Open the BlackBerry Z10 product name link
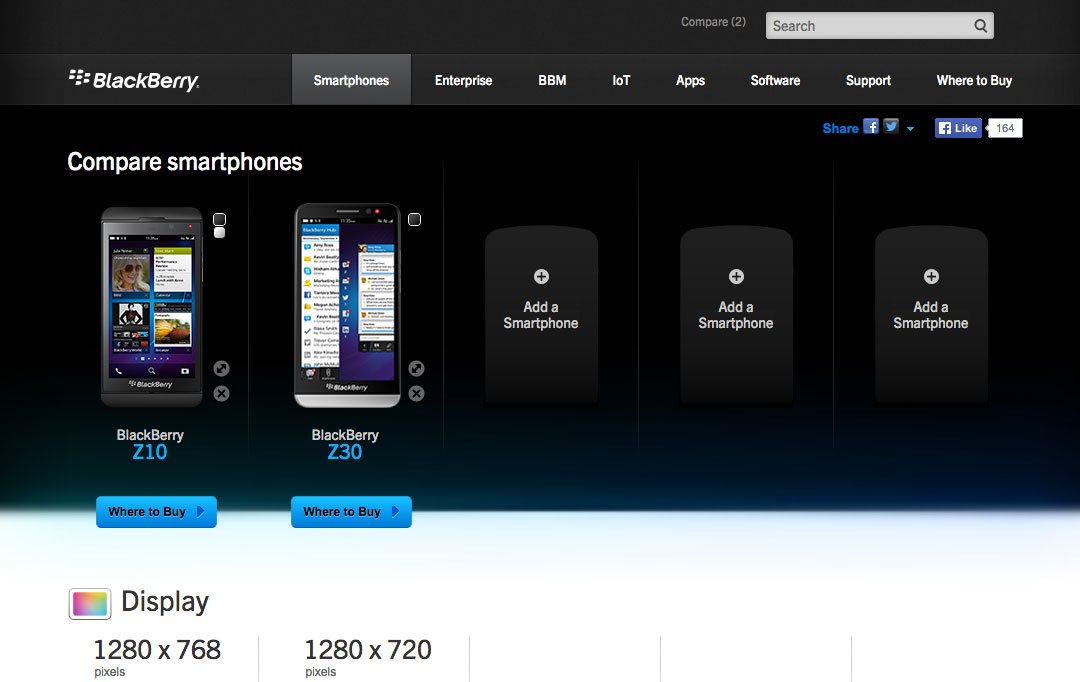 150,444
